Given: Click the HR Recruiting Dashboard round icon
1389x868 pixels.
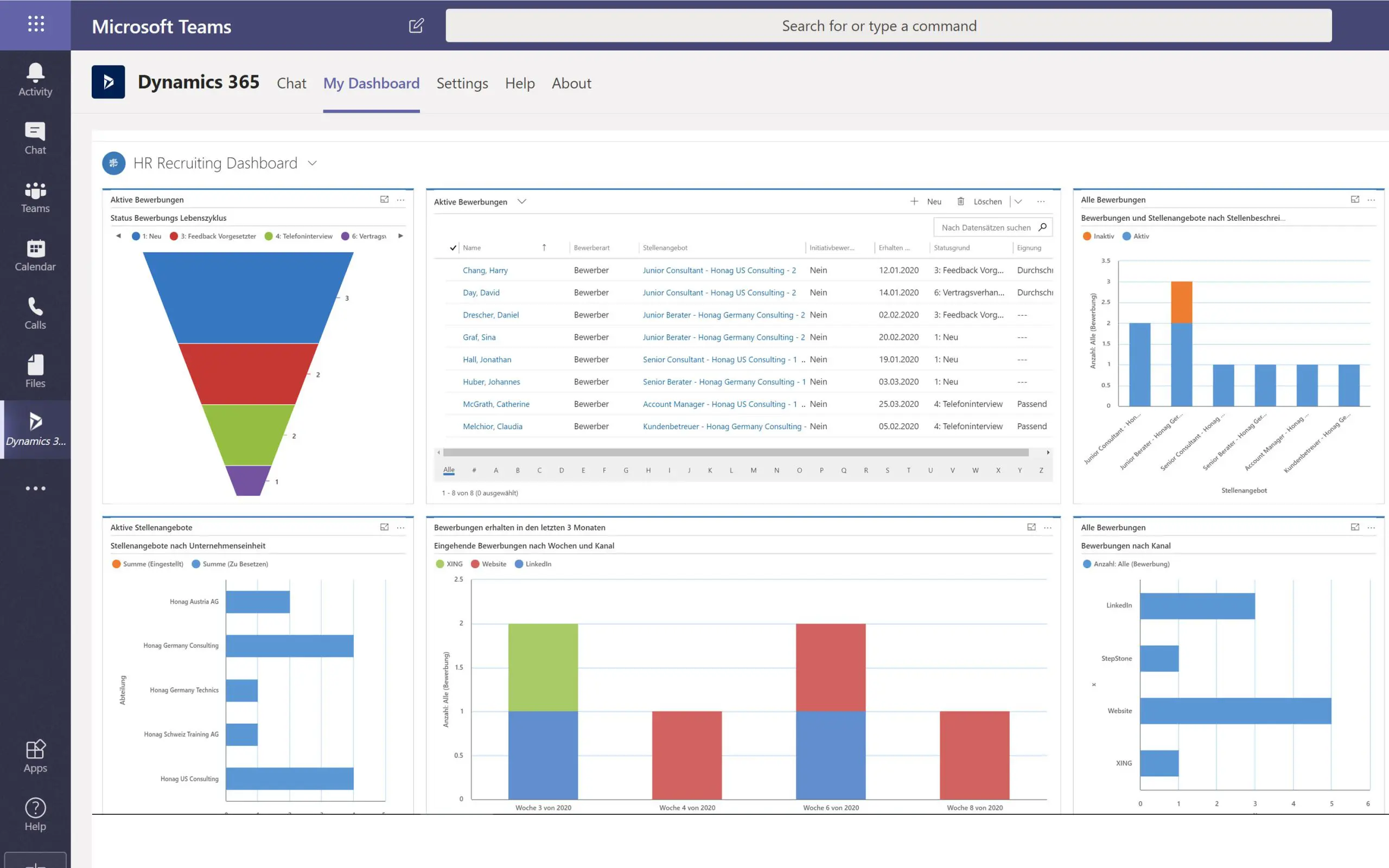Looking at the screenshot, I should (113, 163).
